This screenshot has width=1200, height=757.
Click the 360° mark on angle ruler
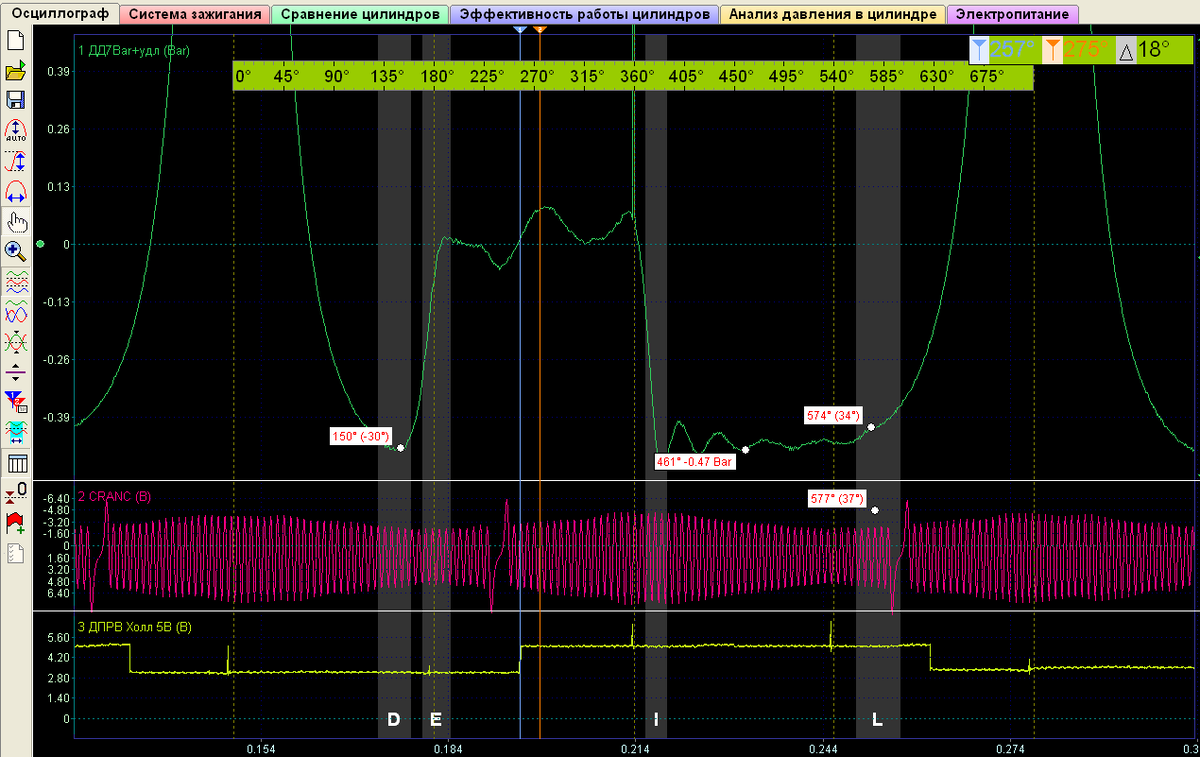coord(635,76)
